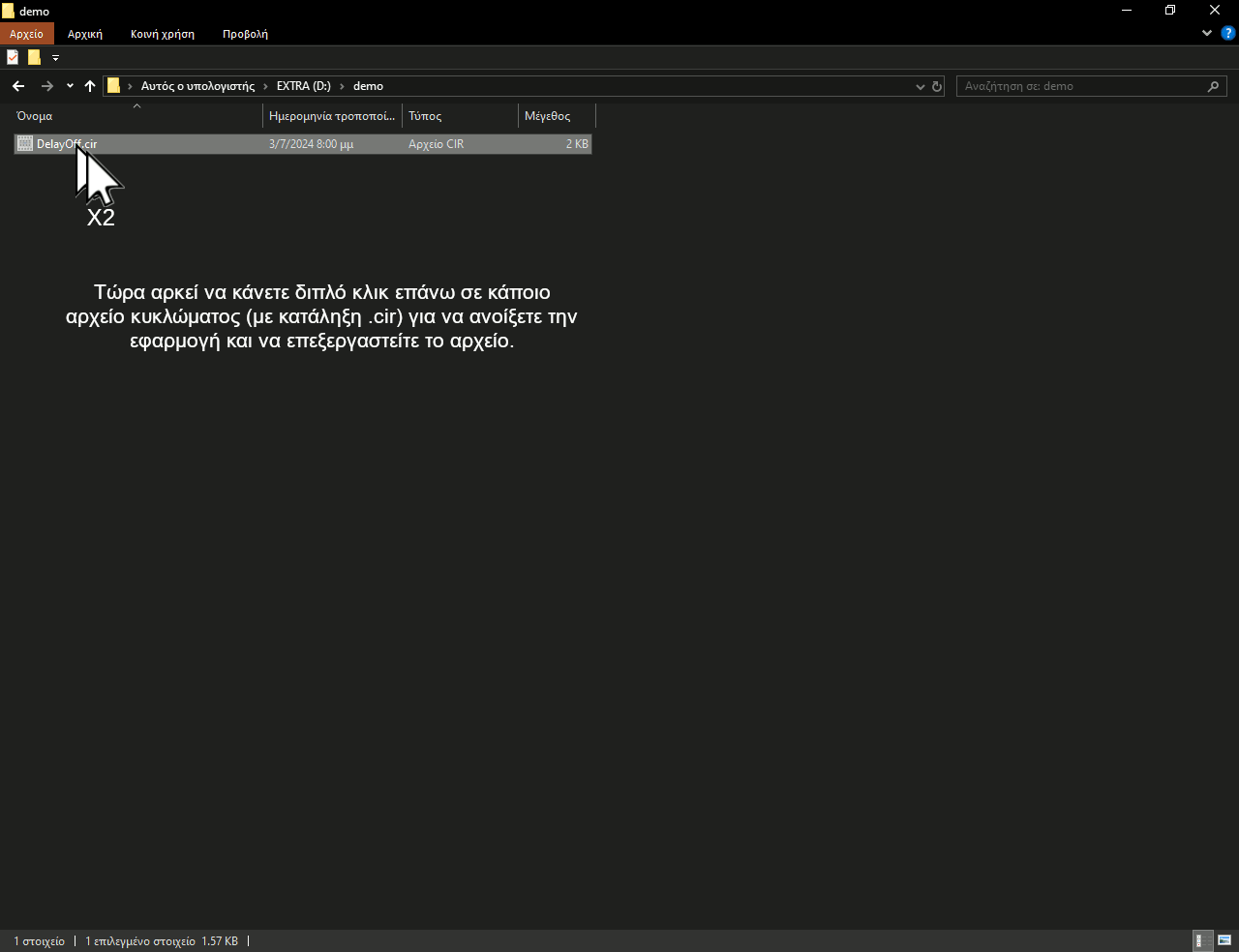
Task: Click the Forward navigation arrow
Action: point(46,86)
